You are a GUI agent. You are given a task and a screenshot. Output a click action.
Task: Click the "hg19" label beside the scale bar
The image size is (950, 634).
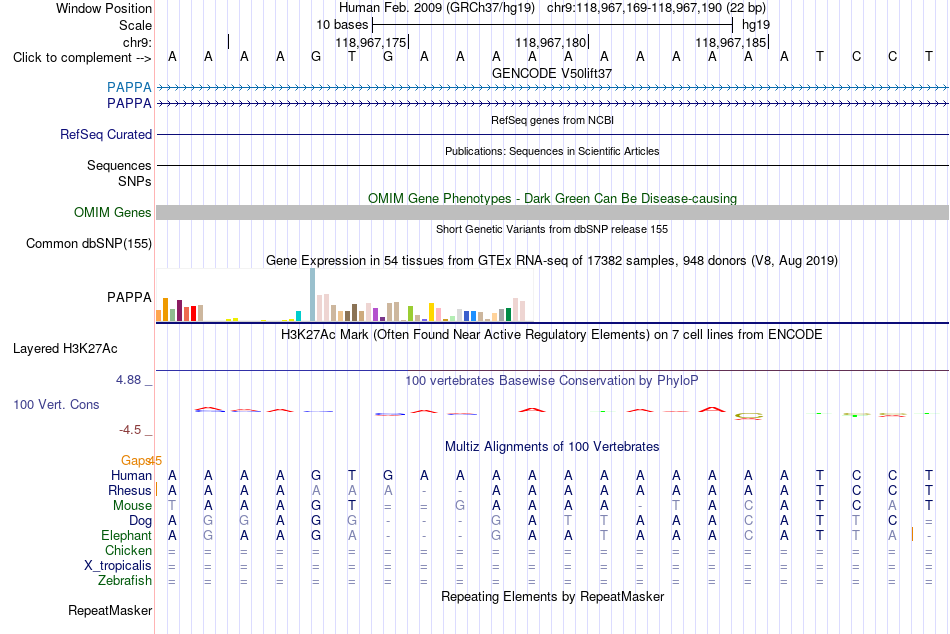(x=756, y=25)
